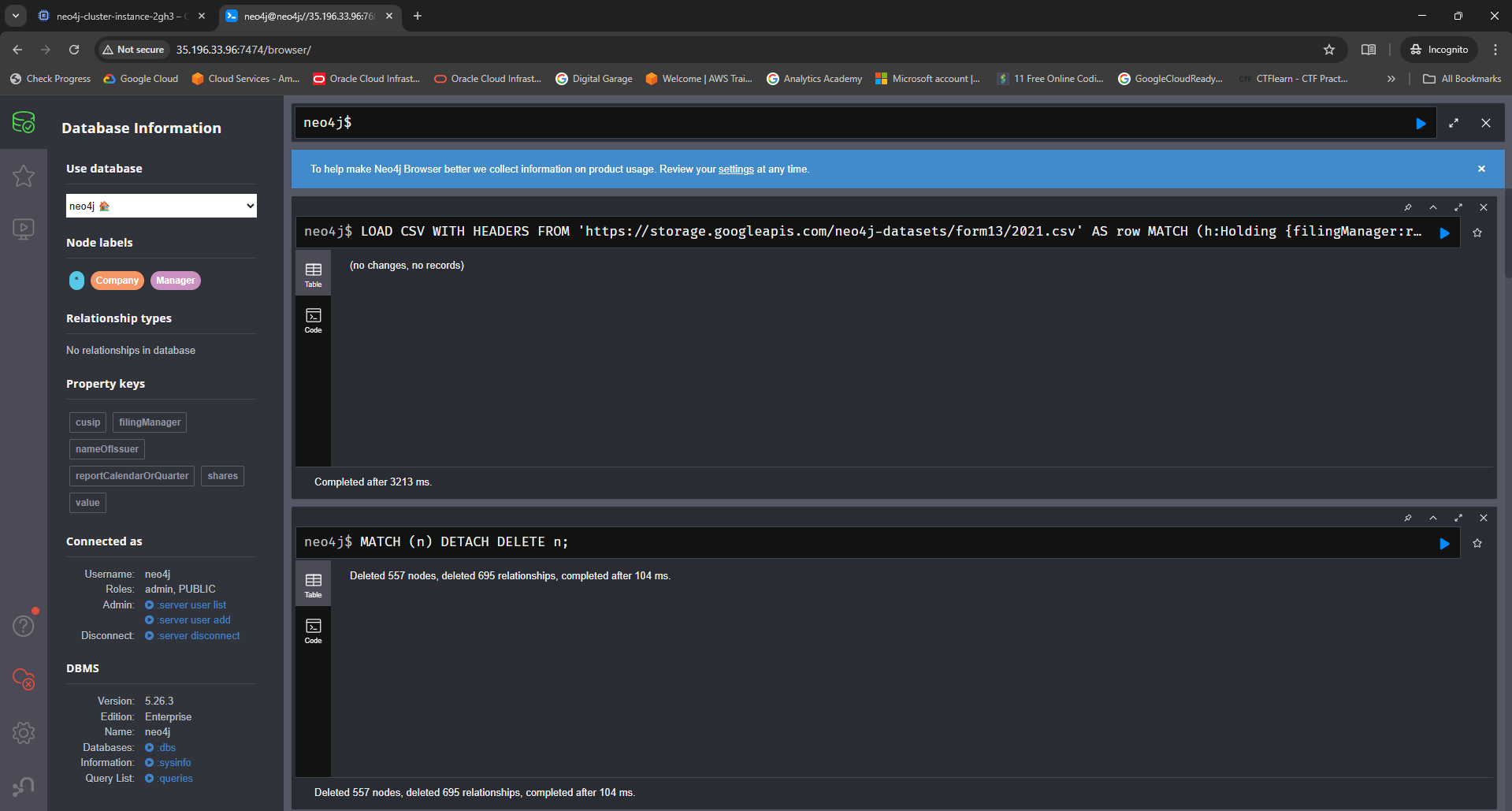Fullscreen the LOAD CSV result frame
Screen dimensions: 1512x811
(x=1458, y=207)
